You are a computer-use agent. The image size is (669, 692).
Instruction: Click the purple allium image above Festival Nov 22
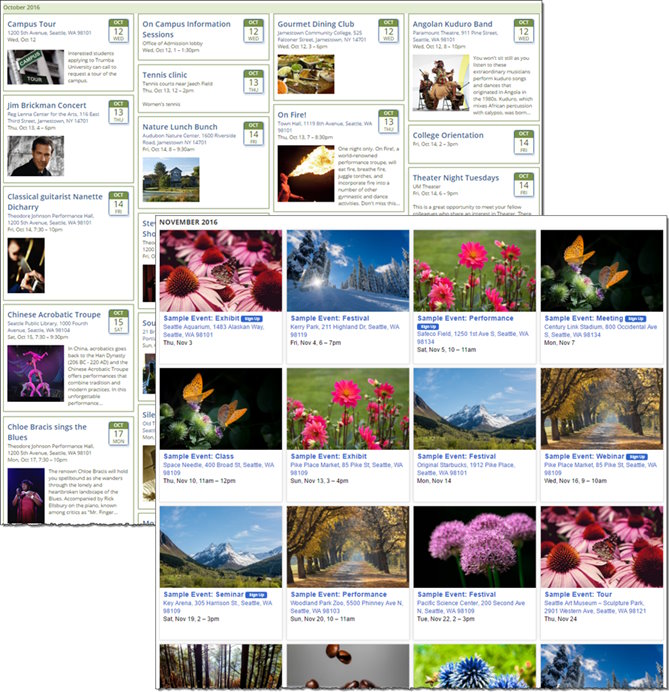coord(474,547)
